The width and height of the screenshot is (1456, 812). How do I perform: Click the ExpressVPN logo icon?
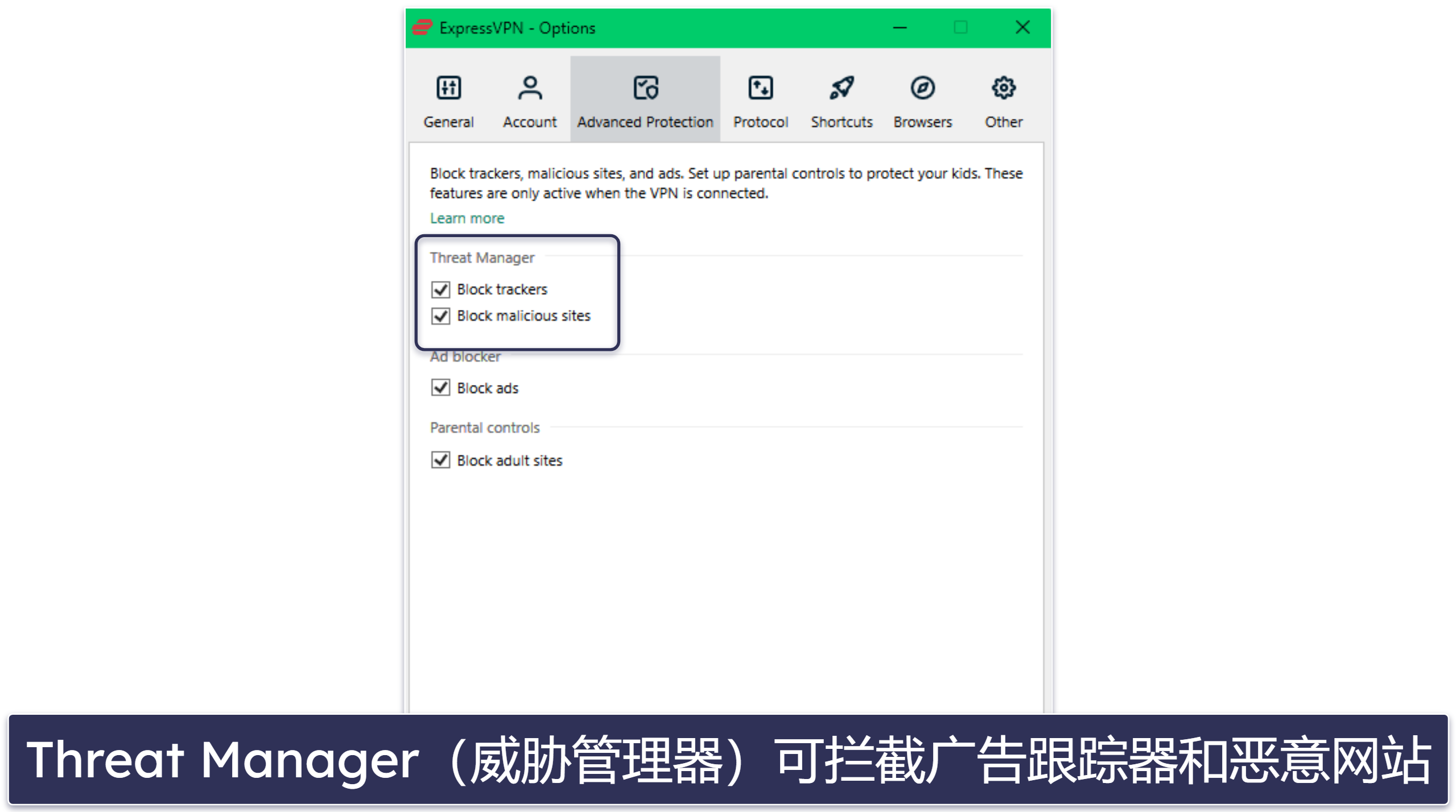pos(421,27)
